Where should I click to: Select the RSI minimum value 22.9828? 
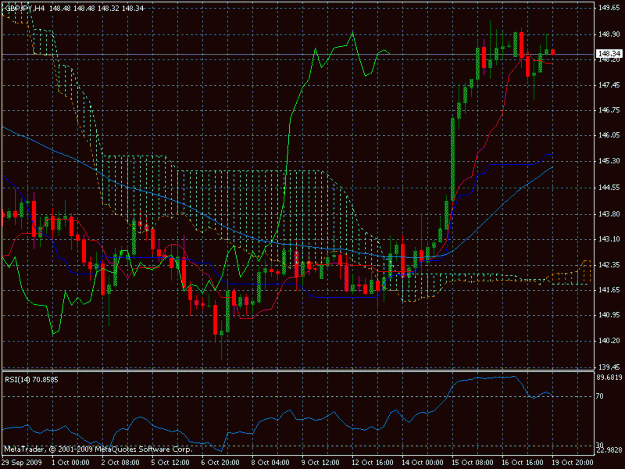point(609,451)
